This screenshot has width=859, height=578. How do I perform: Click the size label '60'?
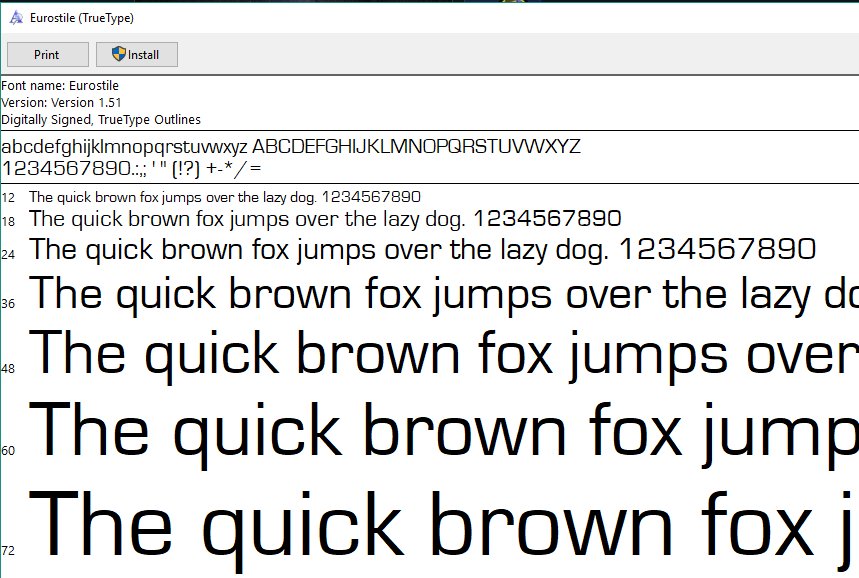[x=8, y=451]
